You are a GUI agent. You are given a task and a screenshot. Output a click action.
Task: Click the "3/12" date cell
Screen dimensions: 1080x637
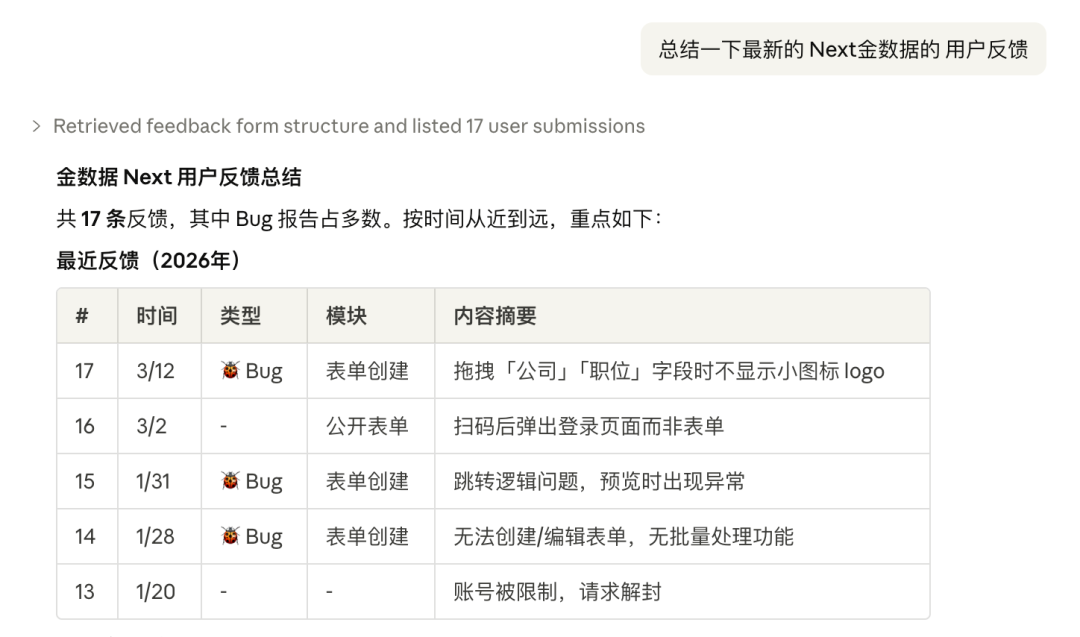155,371
